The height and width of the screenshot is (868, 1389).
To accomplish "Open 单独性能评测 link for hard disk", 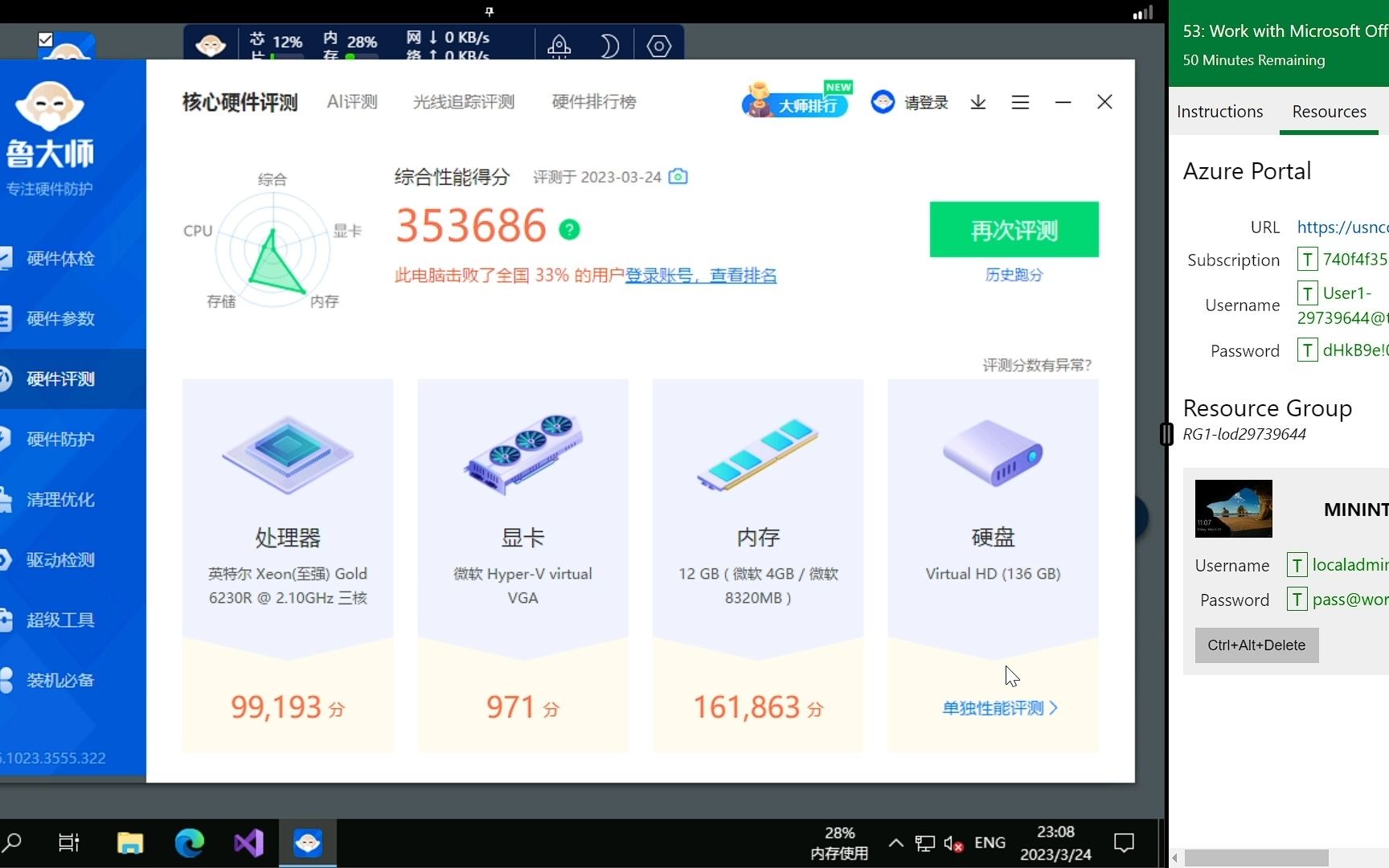I will (1000, 708).
